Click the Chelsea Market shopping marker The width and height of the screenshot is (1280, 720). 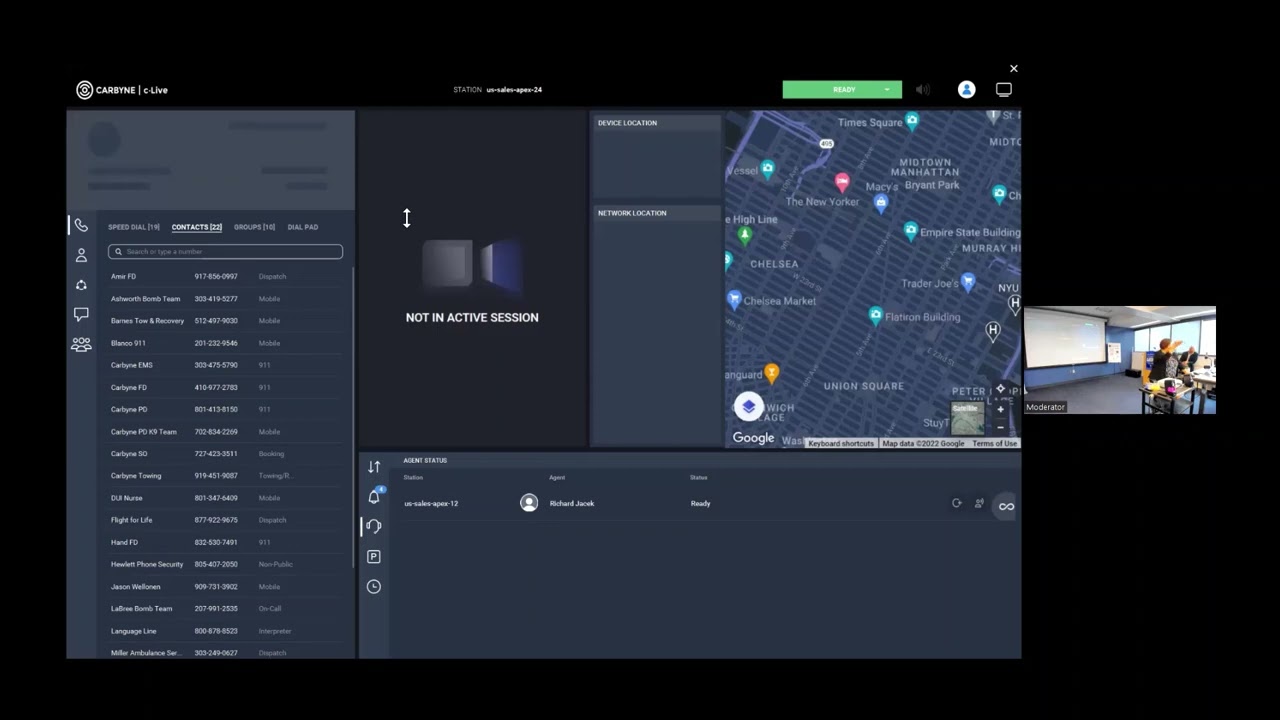point(734,299)
